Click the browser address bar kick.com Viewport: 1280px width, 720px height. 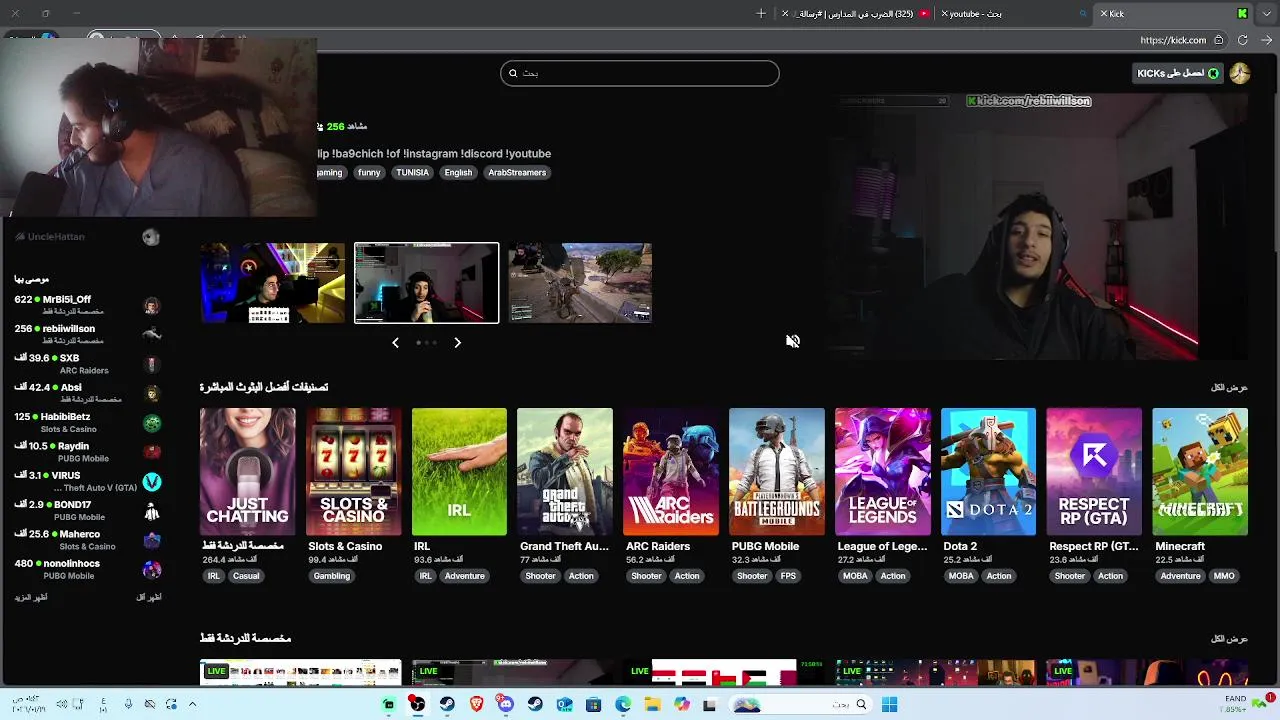1173,40
